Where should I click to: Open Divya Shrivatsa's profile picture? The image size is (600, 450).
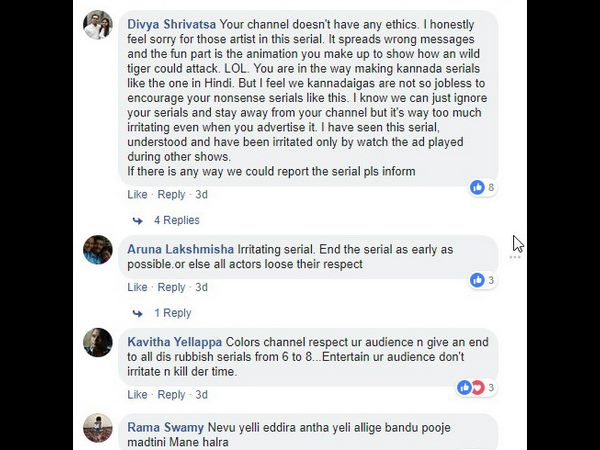[97, 25]
